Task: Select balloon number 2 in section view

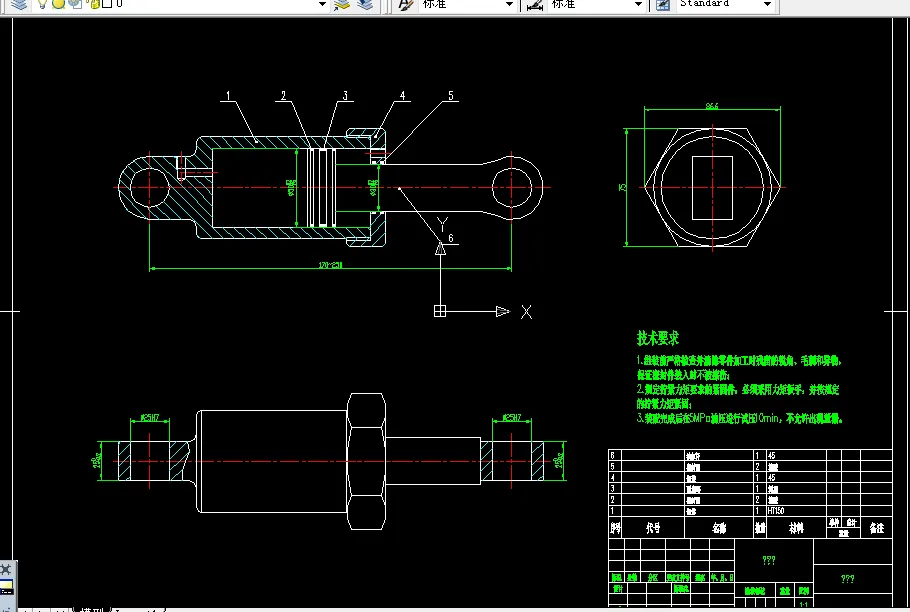Action: coord(283,96)
